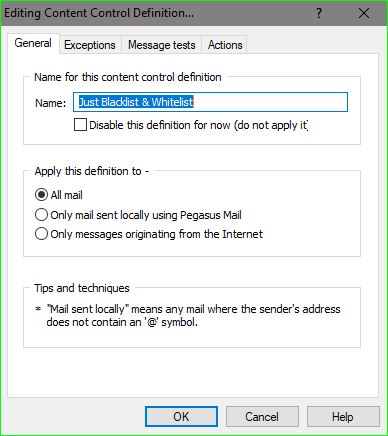Screen dimensions: 388x436
Task: Click the Name: label
Action: point(51,103)
